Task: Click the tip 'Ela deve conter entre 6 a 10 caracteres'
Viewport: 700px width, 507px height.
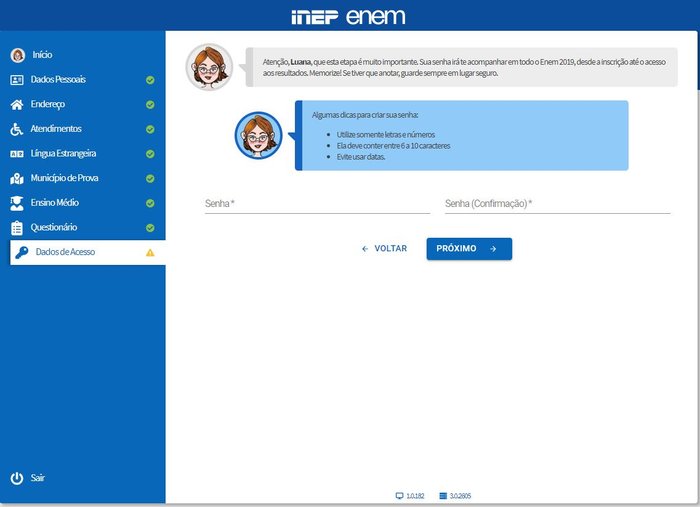Action: (x=393, y=145)
